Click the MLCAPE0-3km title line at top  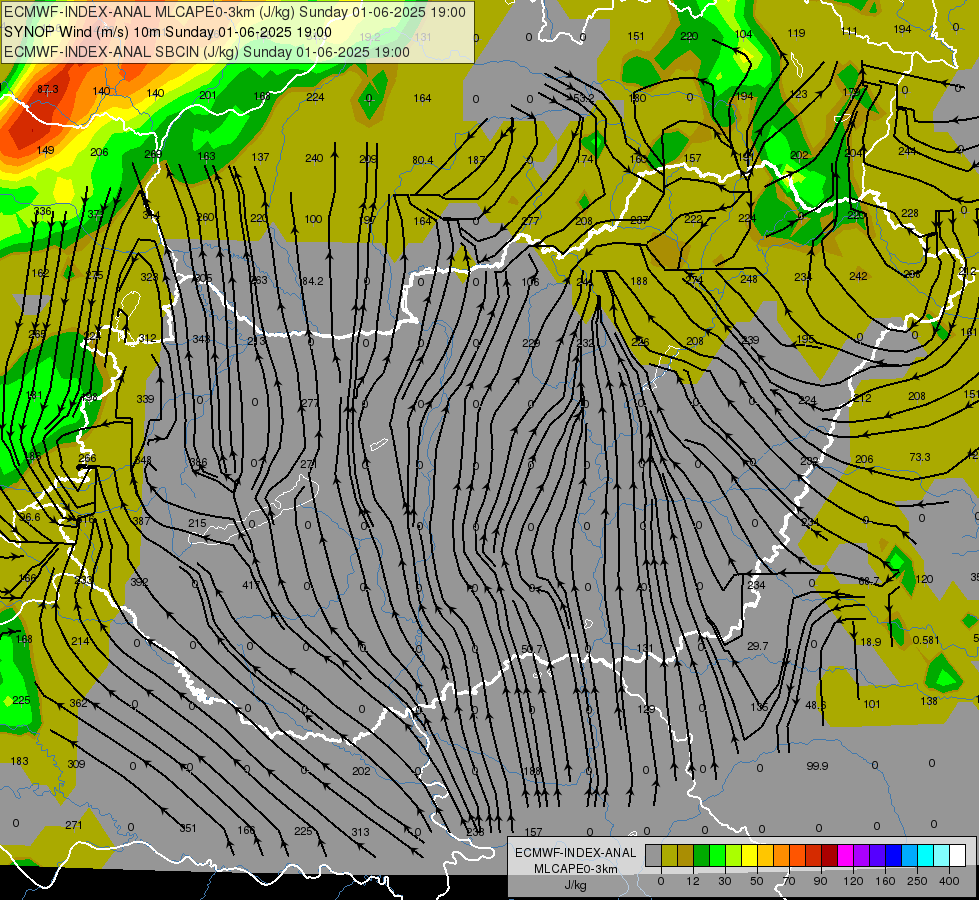point(235,12)
